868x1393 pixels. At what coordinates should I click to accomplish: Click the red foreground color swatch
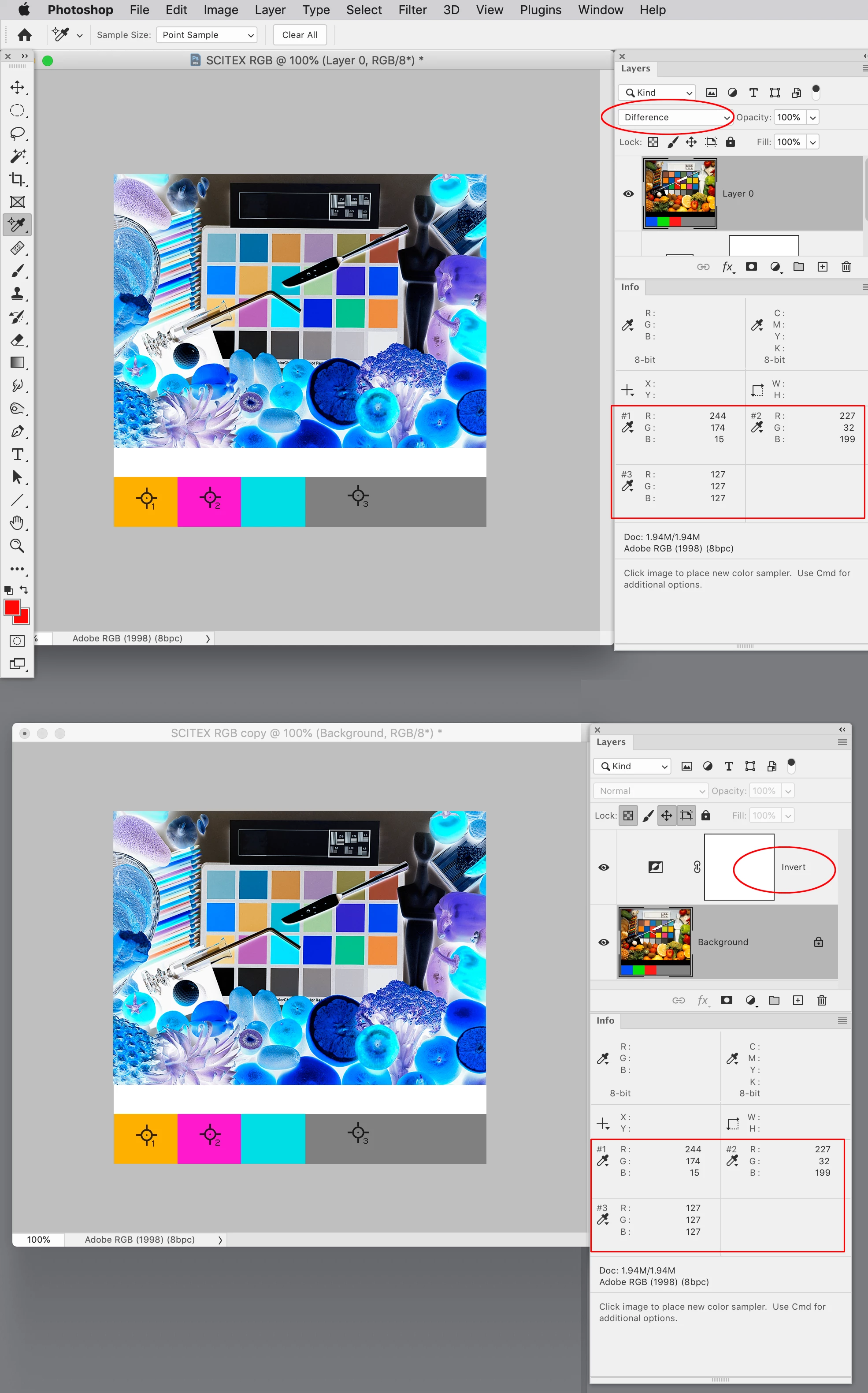(11, 607)
